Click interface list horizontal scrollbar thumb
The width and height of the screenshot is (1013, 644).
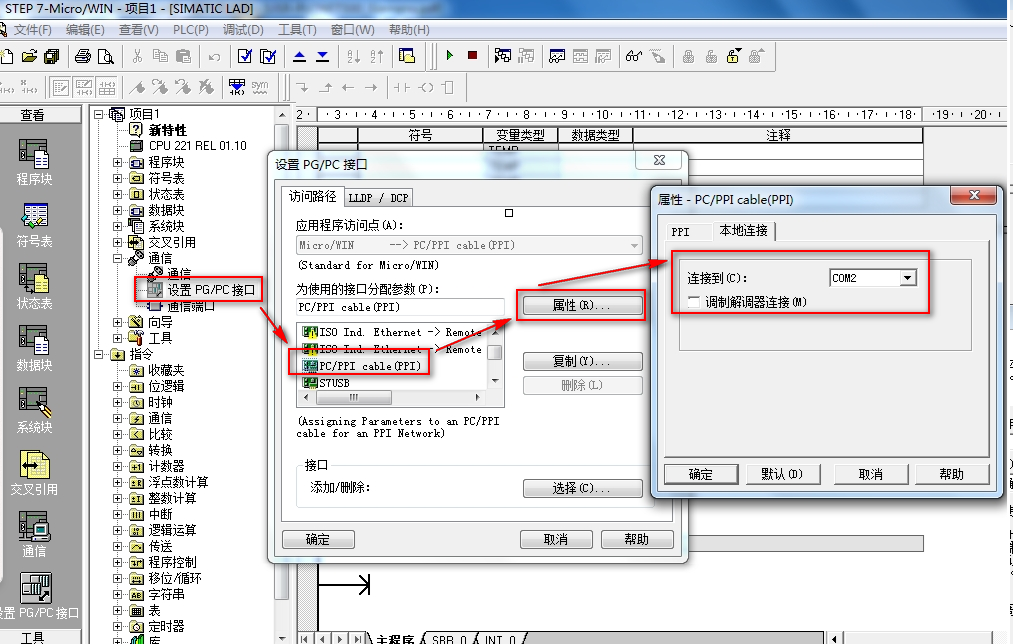coord(353,397)
